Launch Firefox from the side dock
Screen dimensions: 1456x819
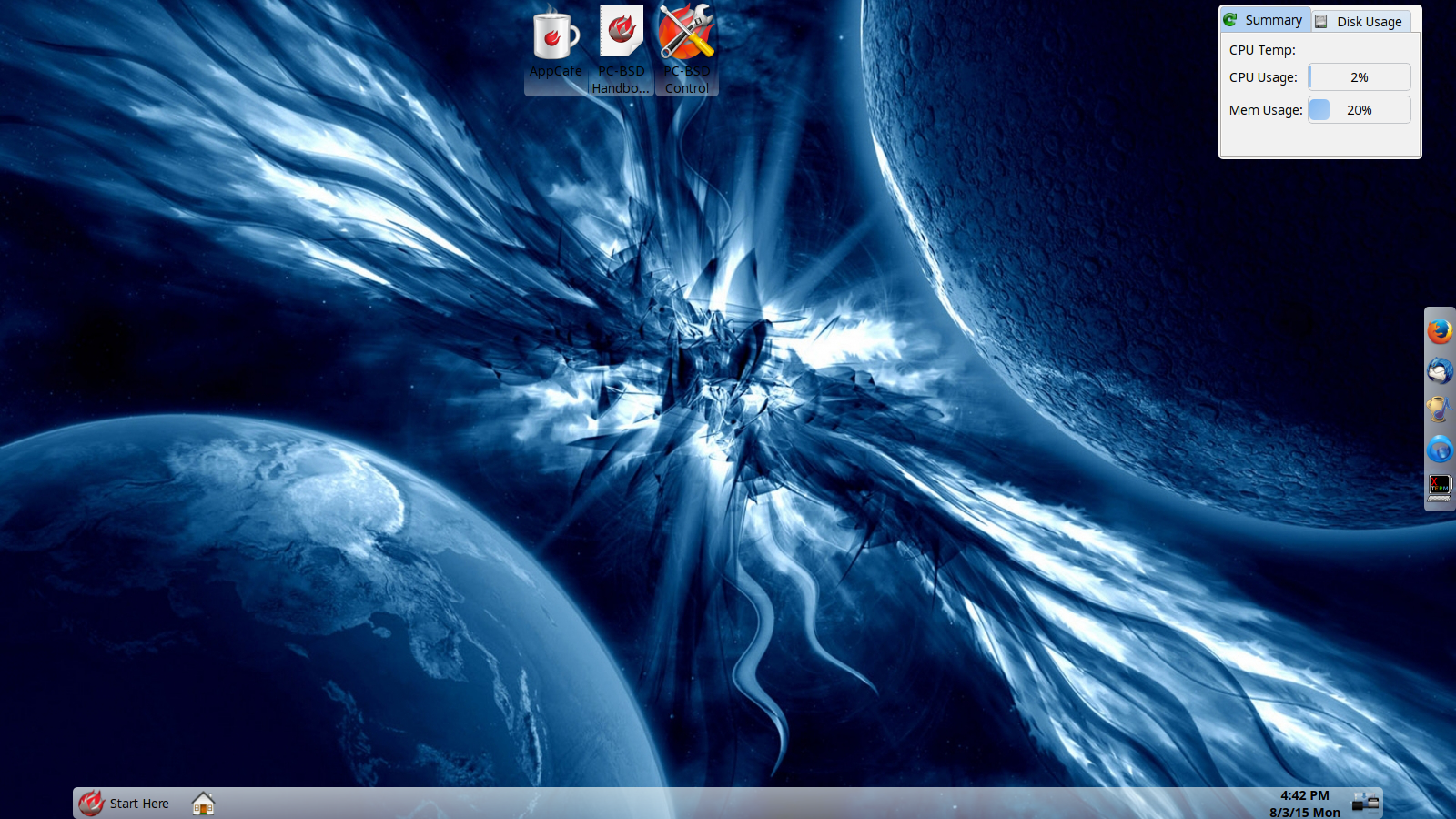(1440, 331)
